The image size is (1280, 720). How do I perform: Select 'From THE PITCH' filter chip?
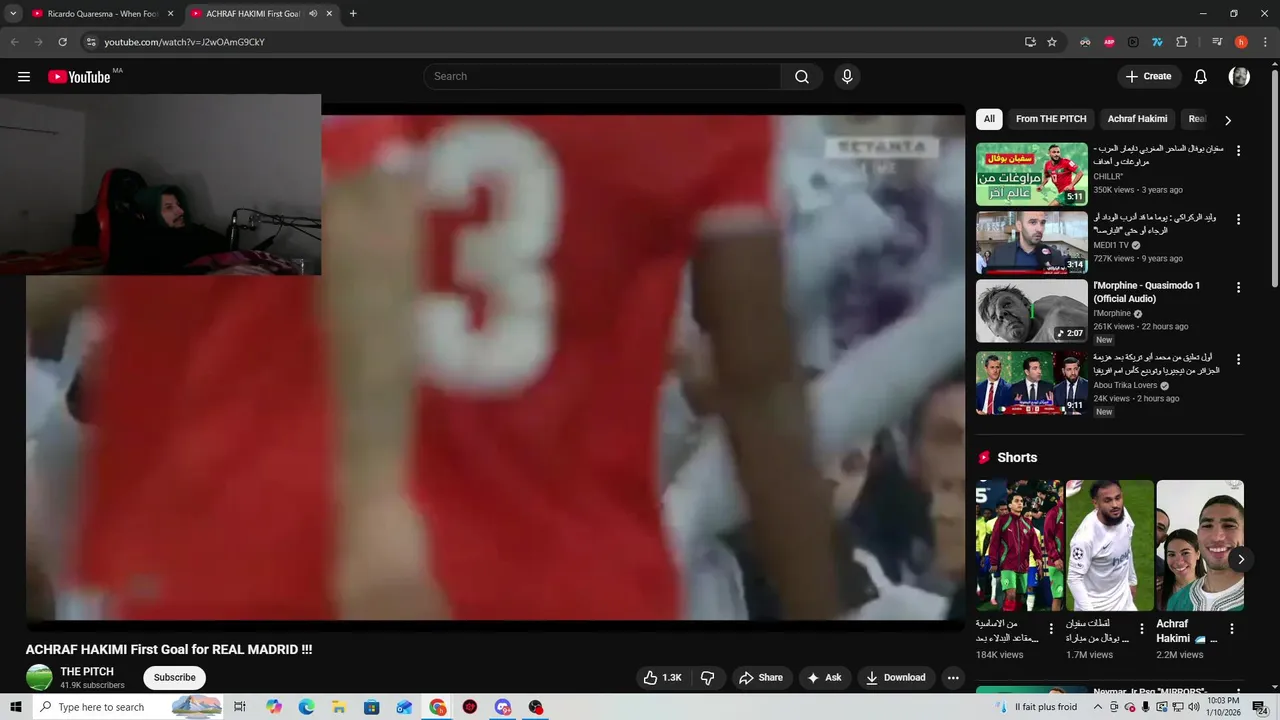click(1051, 119)
